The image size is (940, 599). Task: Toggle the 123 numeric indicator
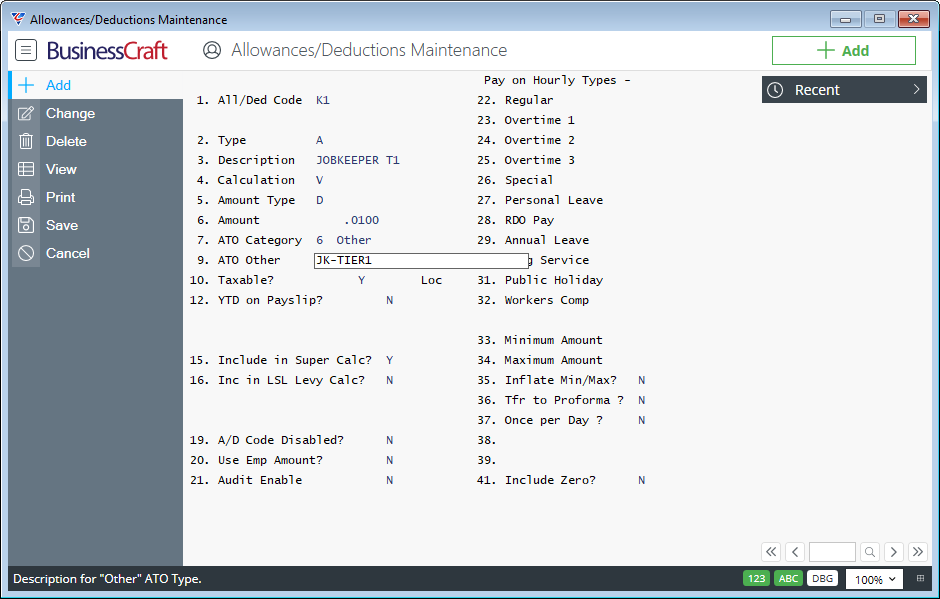(756, 579)
